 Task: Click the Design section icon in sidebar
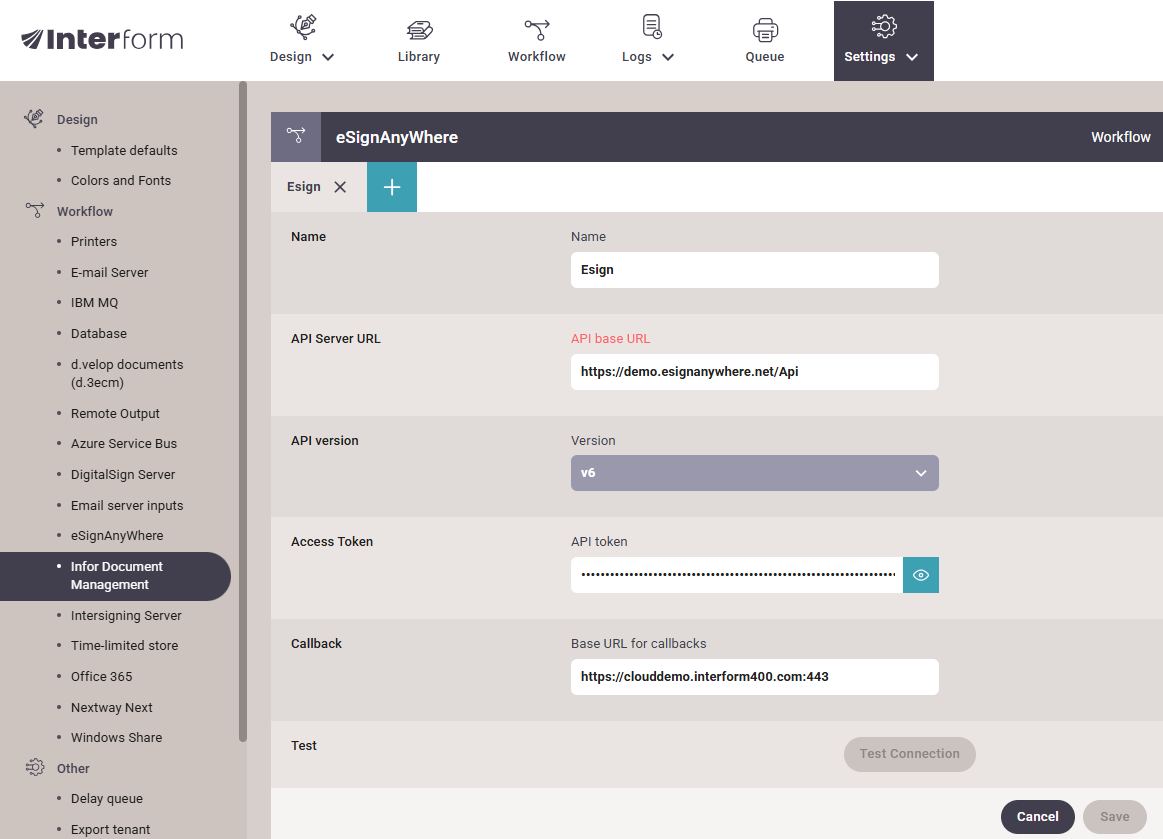click(x=34, y=119)
